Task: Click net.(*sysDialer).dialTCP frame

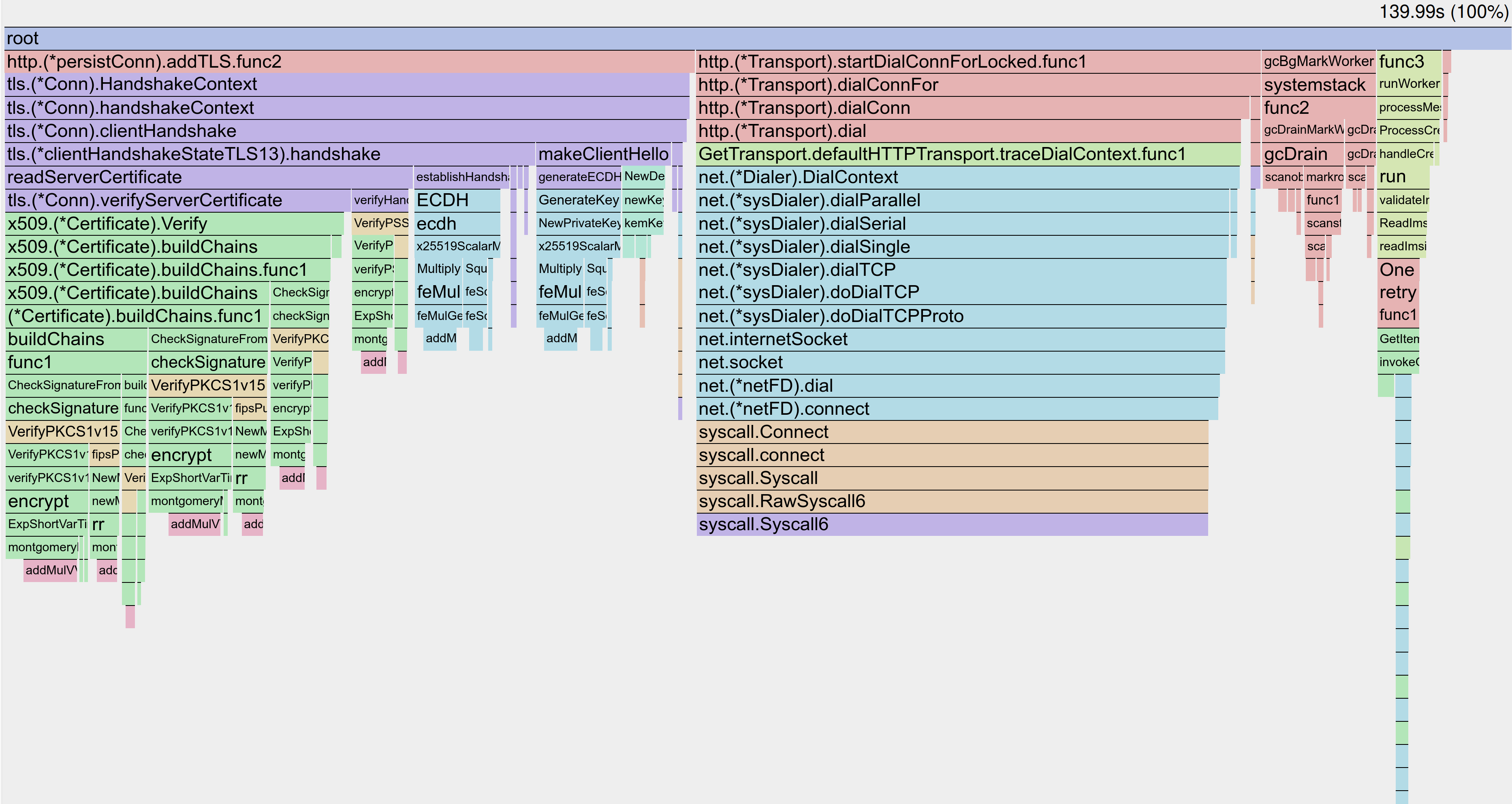Action: [961, 270]
